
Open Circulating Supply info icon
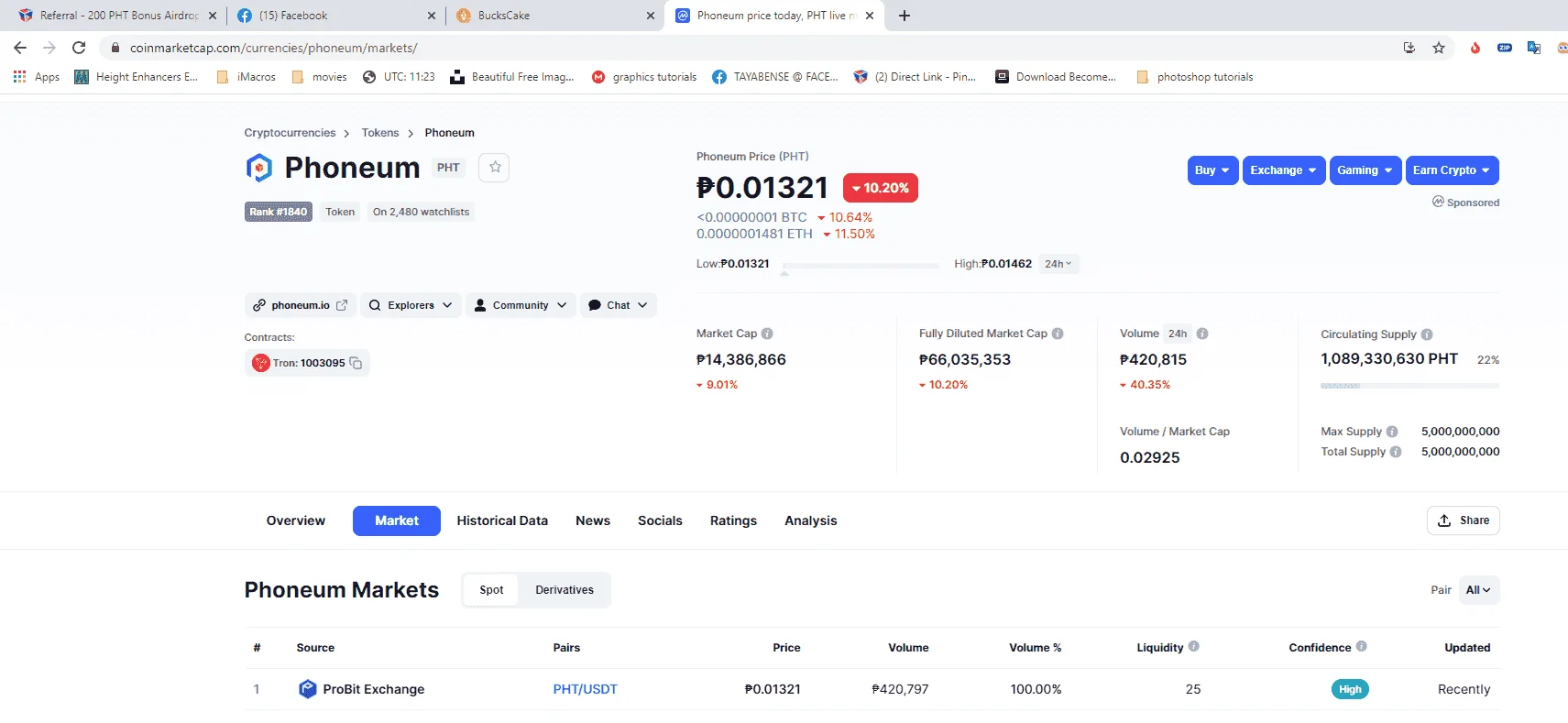coord(1427,334)
